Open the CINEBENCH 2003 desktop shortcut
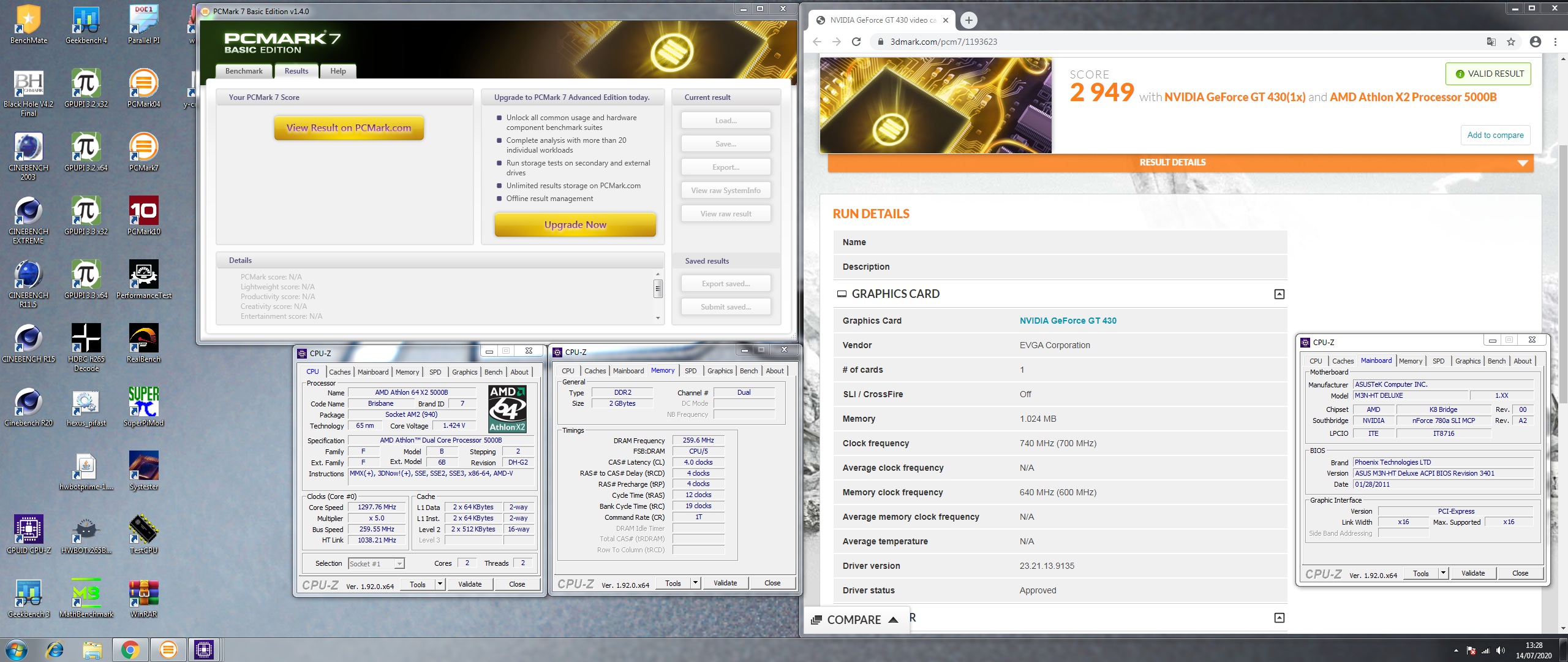The width and height of the screenshot is (1568, 662). pyautogui.click(x=28, y=156)
